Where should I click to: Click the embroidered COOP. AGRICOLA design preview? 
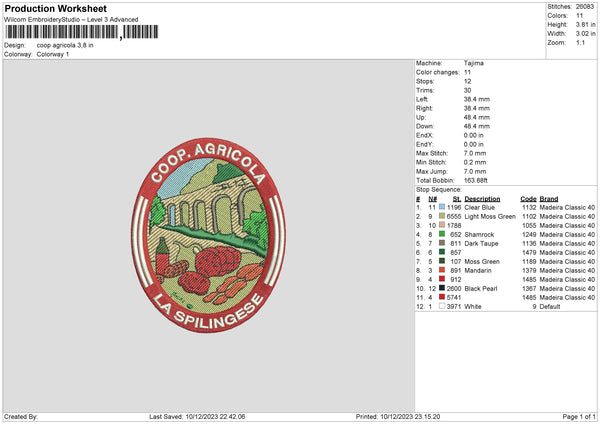209,235
